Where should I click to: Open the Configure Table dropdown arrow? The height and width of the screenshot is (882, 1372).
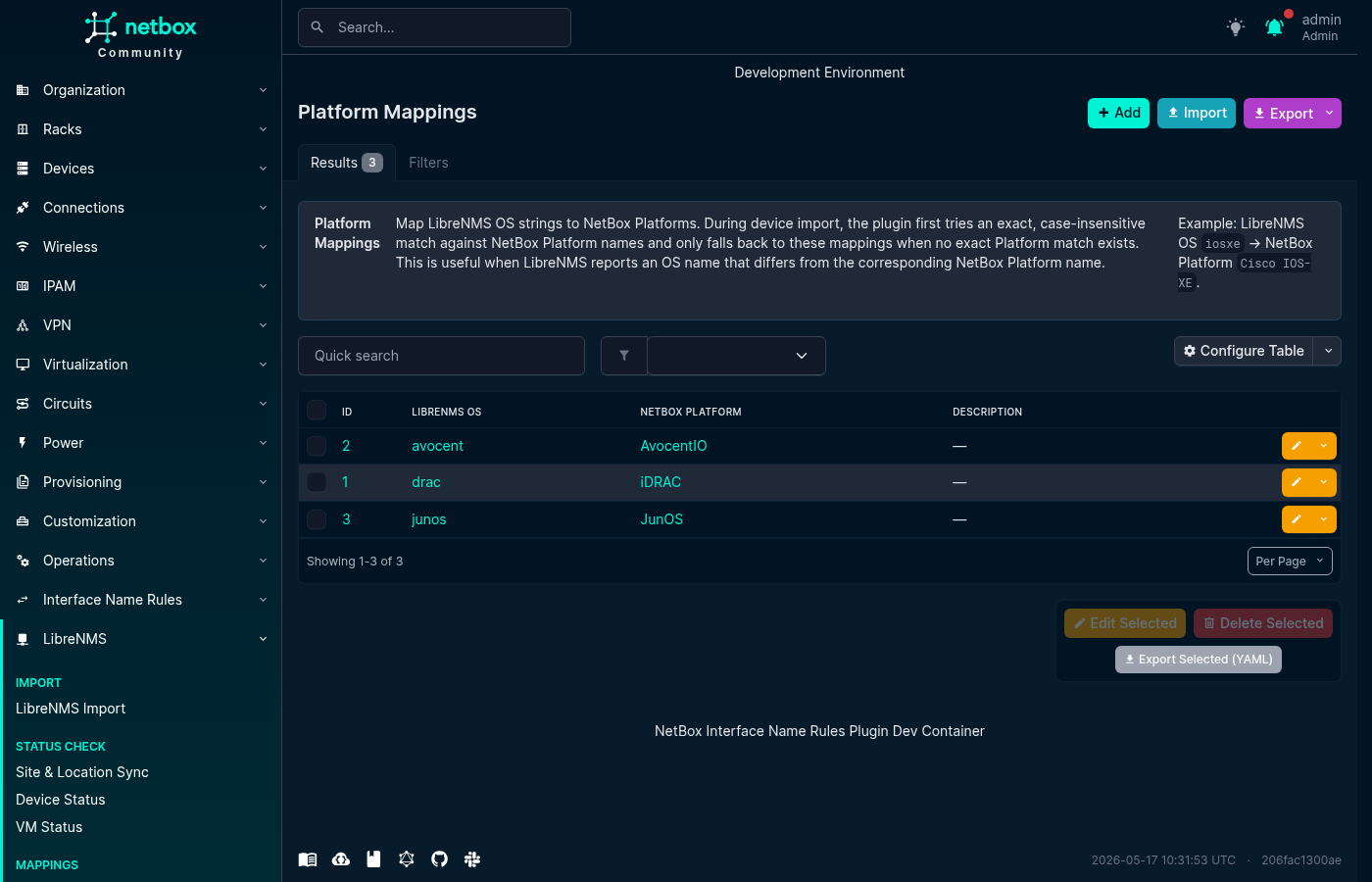[x=1328, y=351]
